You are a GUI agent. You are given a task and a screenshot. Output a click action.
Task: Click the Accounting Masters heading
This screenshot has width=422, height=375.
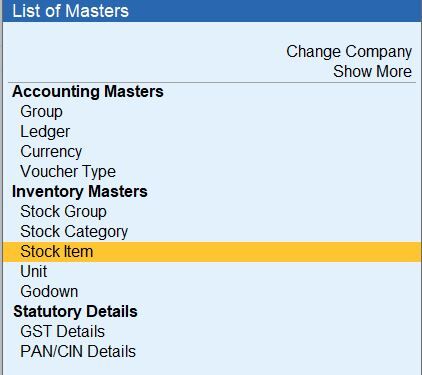(x=88, y=91)
